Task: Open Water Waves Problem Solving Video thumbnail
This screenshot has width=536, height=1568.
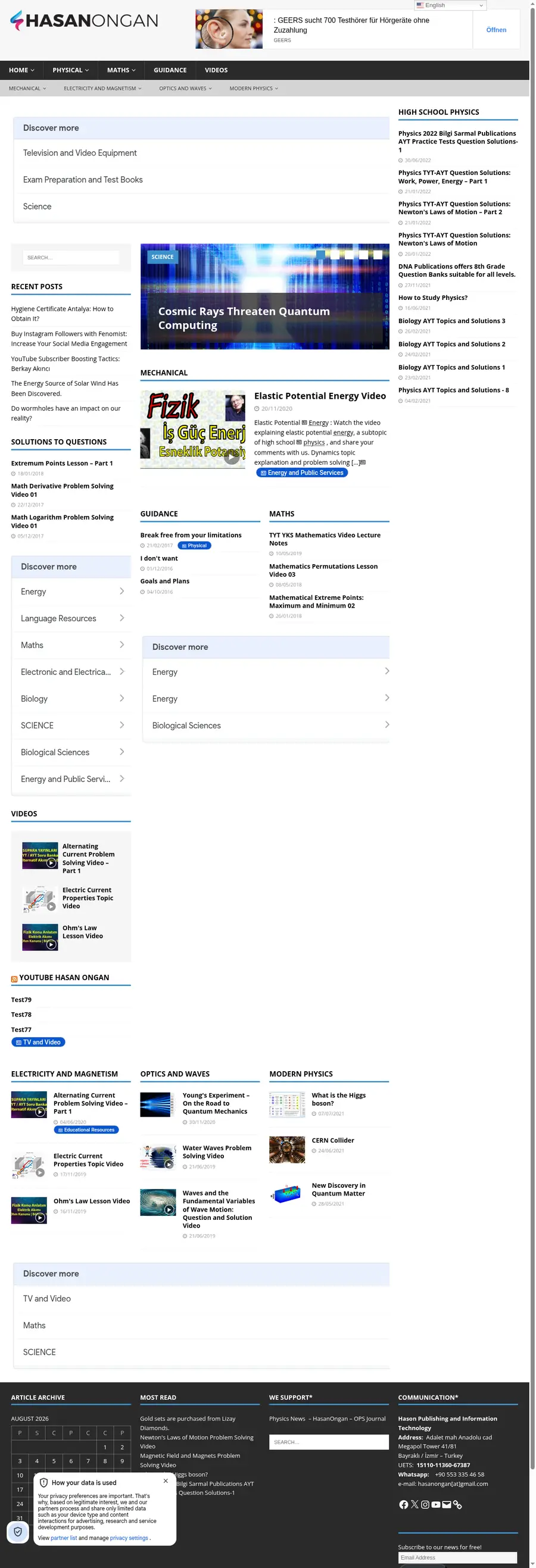Action: (158, 1157)
